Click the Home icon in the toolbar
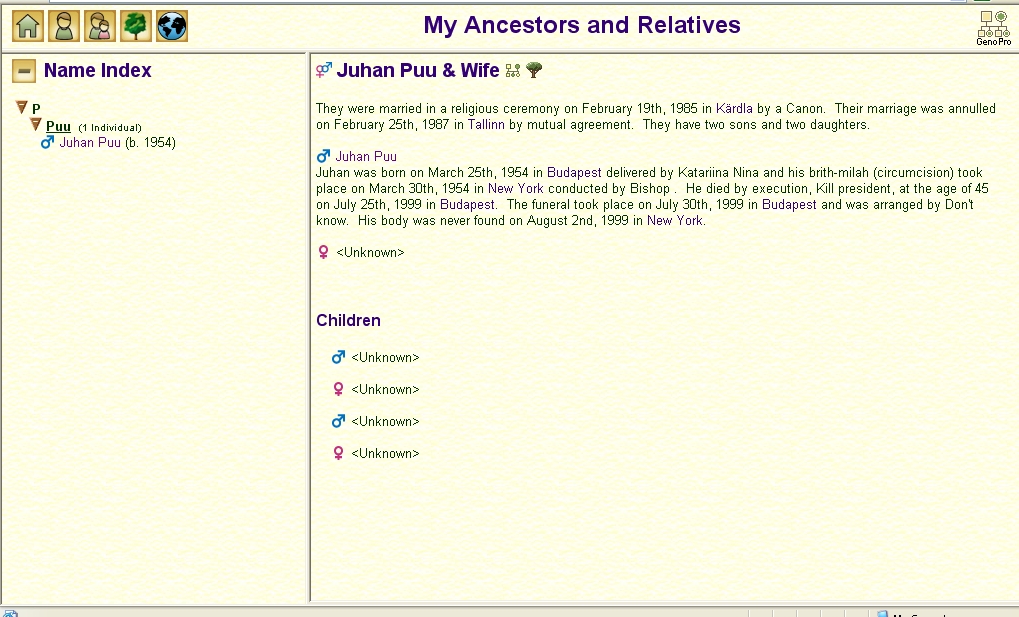 (x=28, y=26)
